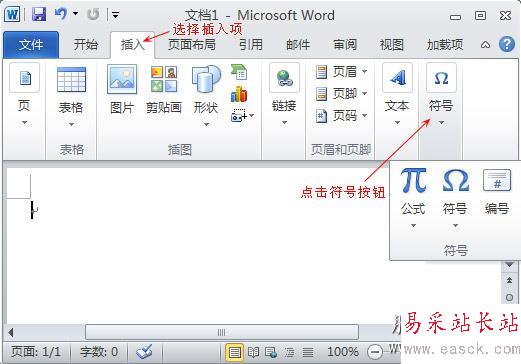Screen dimensions: 521x364
Task: Open the 引用 tab
Action: coord(251,45)
